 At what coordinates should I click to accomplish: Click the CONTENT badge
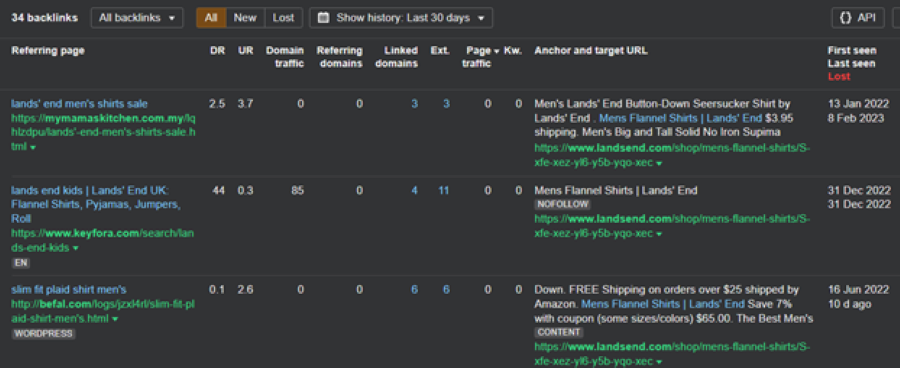pos(559,332)
